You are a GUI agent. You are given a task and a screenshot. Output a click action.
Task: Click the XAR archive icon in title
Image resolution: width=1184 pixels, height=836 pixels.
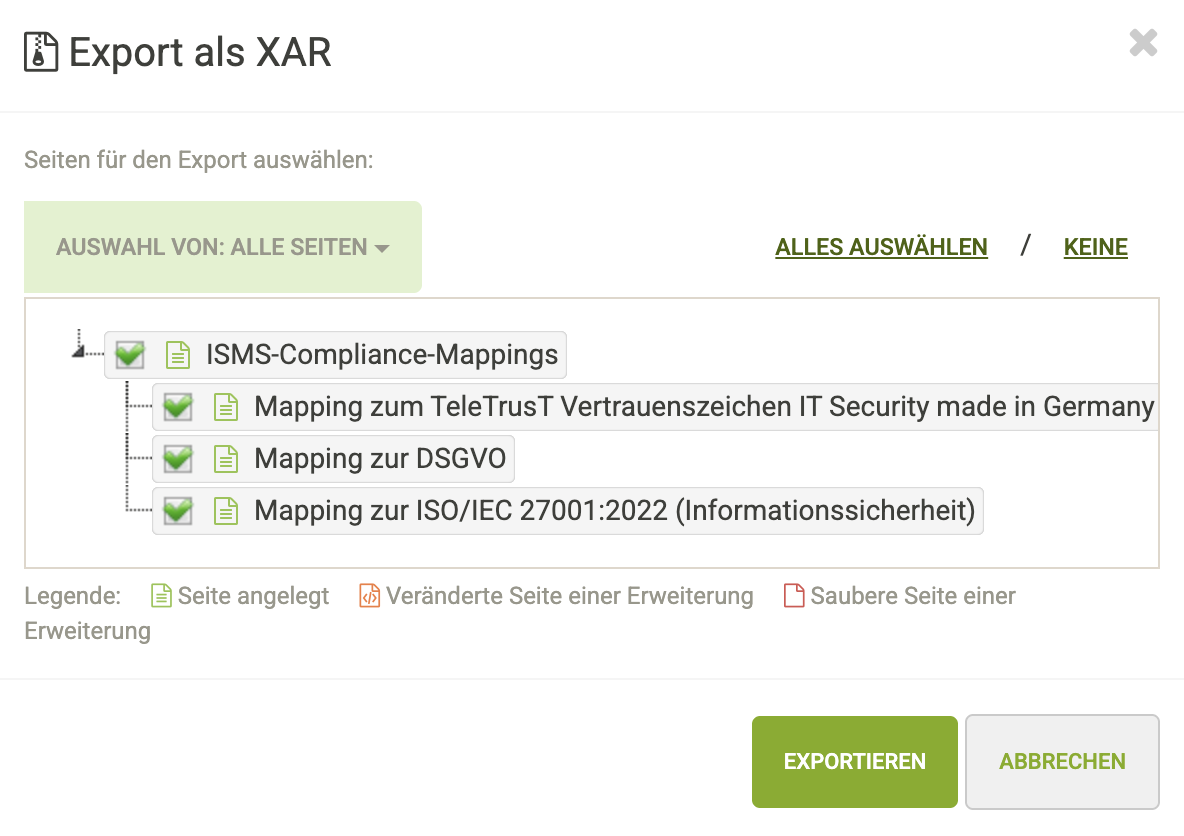[x=40, y=52]
